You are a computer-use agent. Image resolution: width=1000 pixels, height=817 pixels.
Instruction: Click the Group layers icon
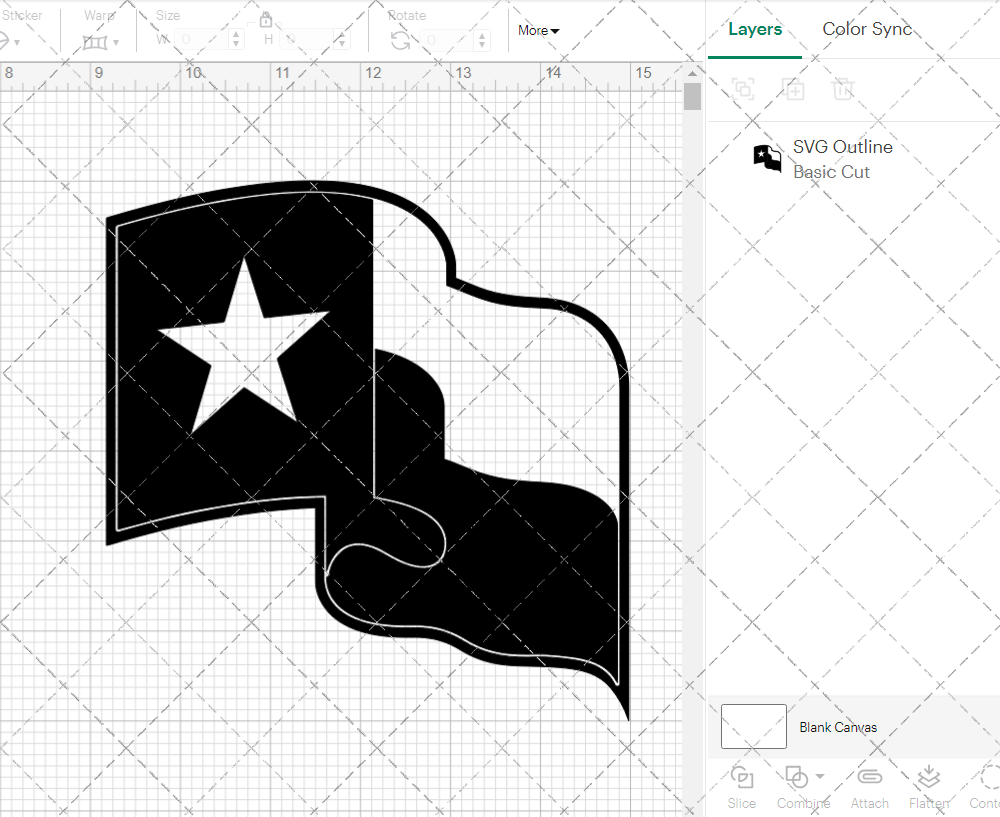743,89
